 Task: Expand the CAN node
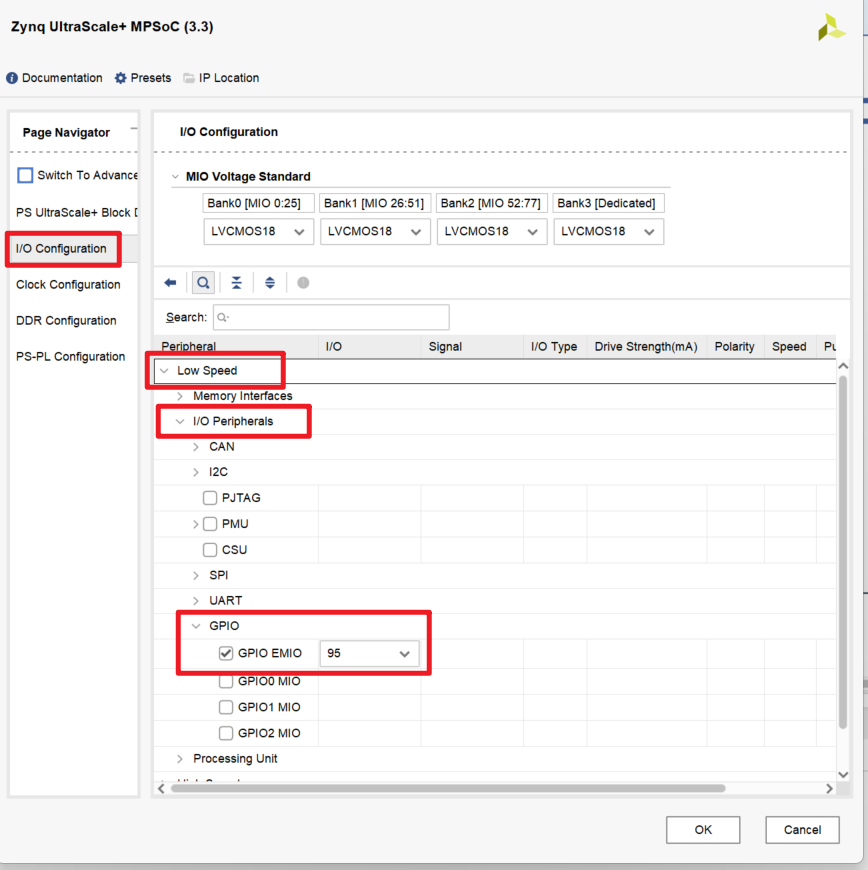(196, 447)
